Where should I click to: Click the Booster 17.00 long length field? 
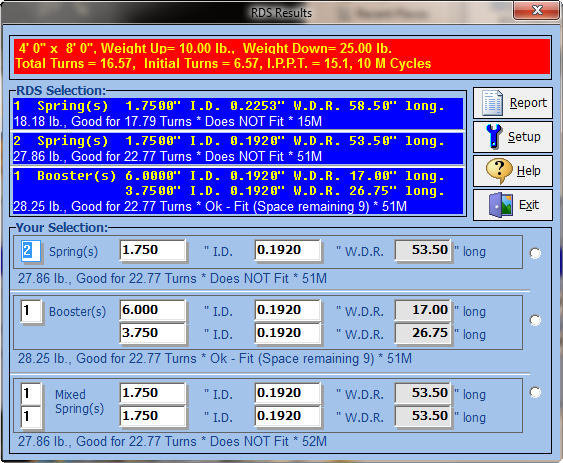point(423,310)
